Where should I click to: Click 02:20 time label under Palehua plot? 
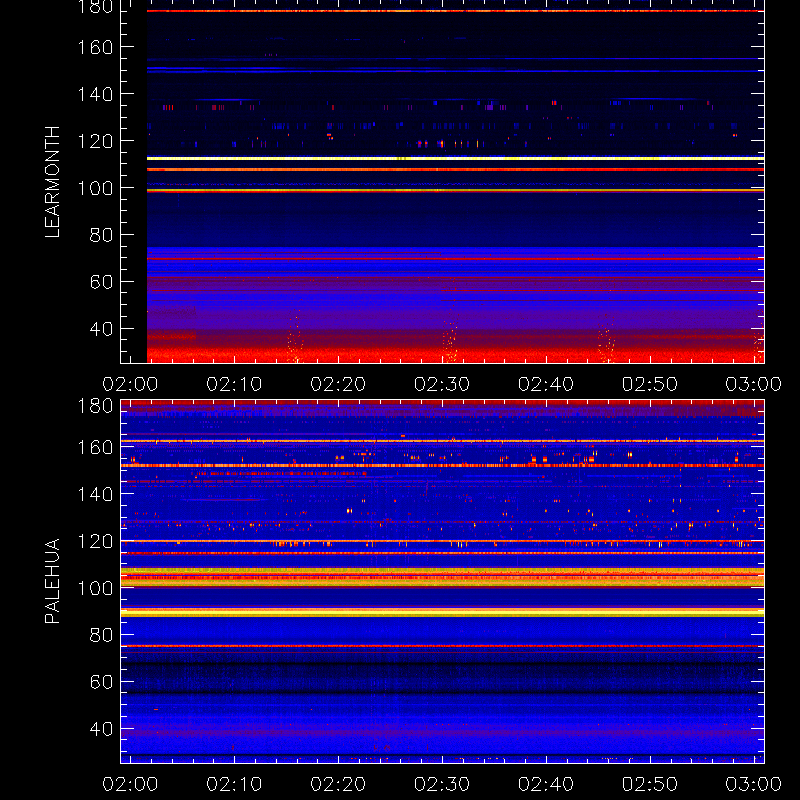(338, 784)
